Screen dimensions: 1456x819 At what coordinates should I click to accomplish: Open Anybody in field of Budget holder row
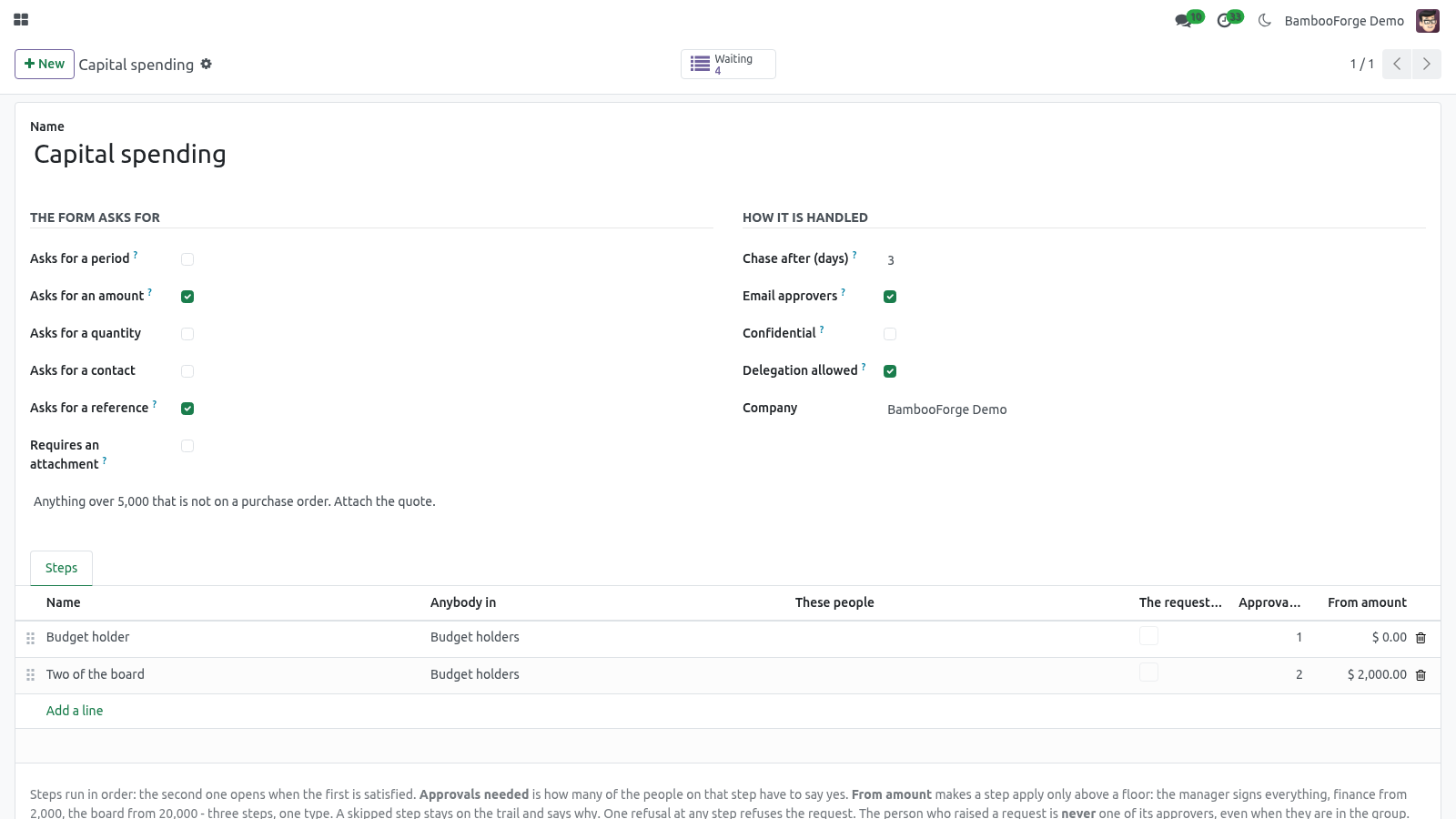605,637
